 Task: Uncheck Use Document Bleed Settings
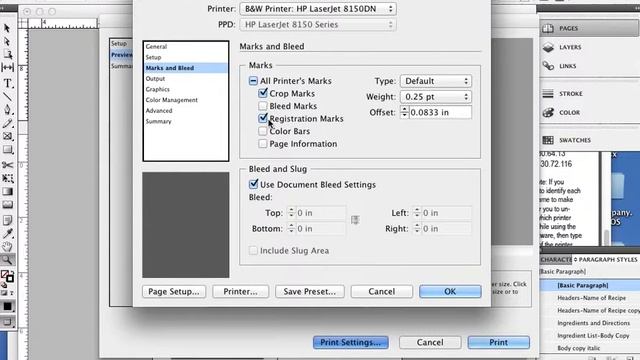tap(253, 184)
